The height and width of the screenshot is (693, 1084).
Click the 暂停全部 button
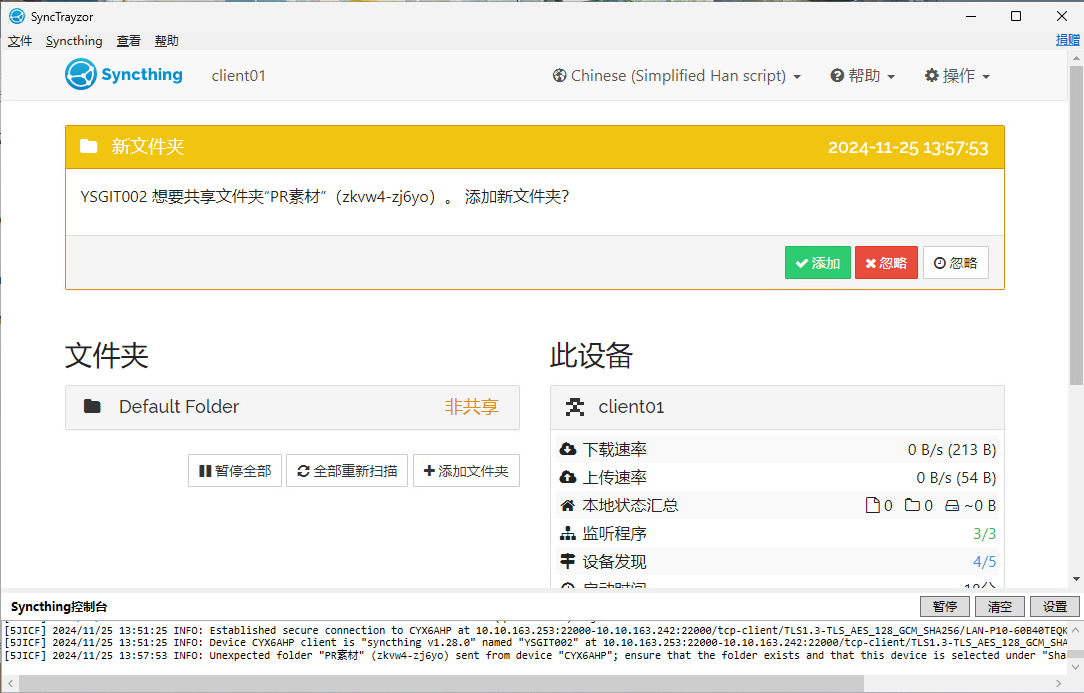point(235,471)
